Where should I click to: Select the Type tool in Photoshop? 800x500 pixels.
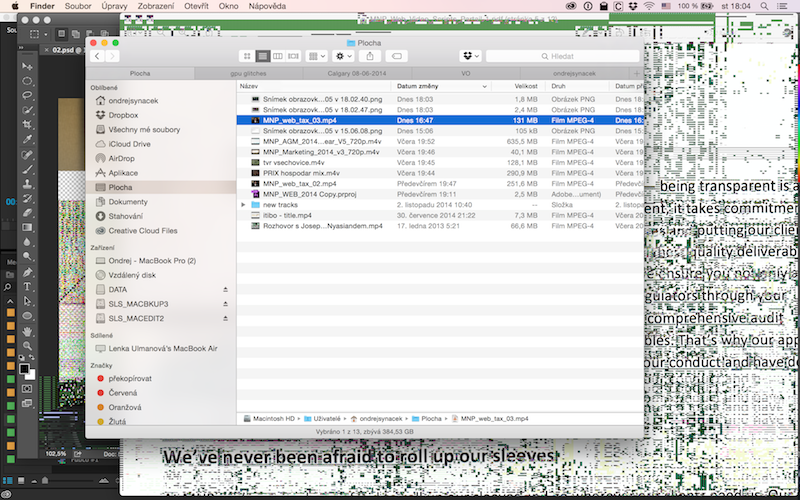[27, 287]
